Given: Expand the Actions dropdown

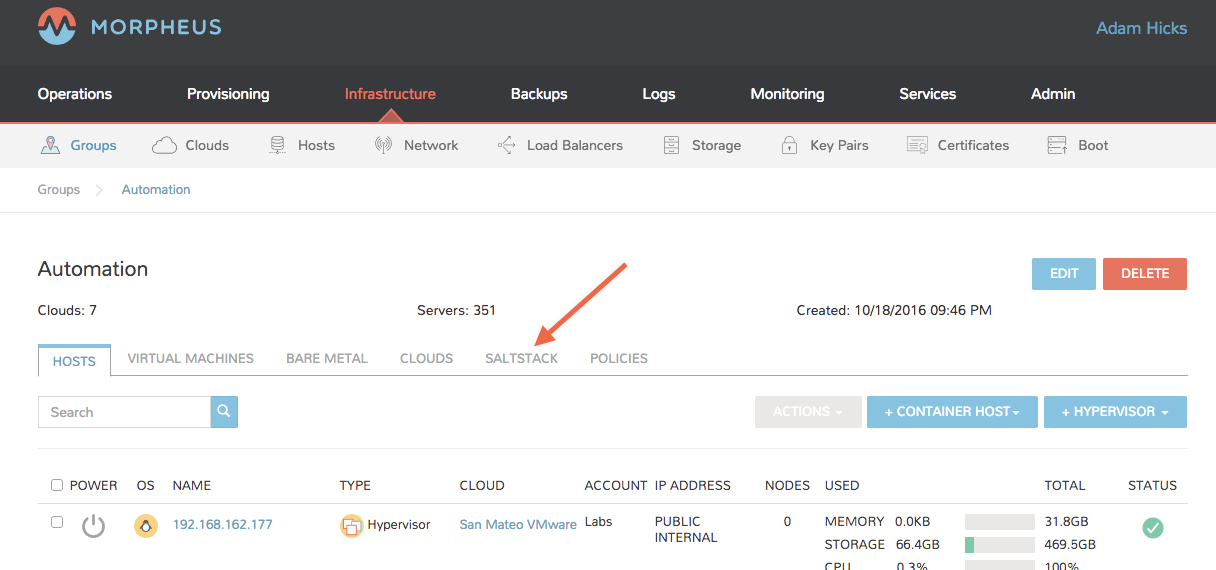Looking at the screenshot, I should coord(808,412).
